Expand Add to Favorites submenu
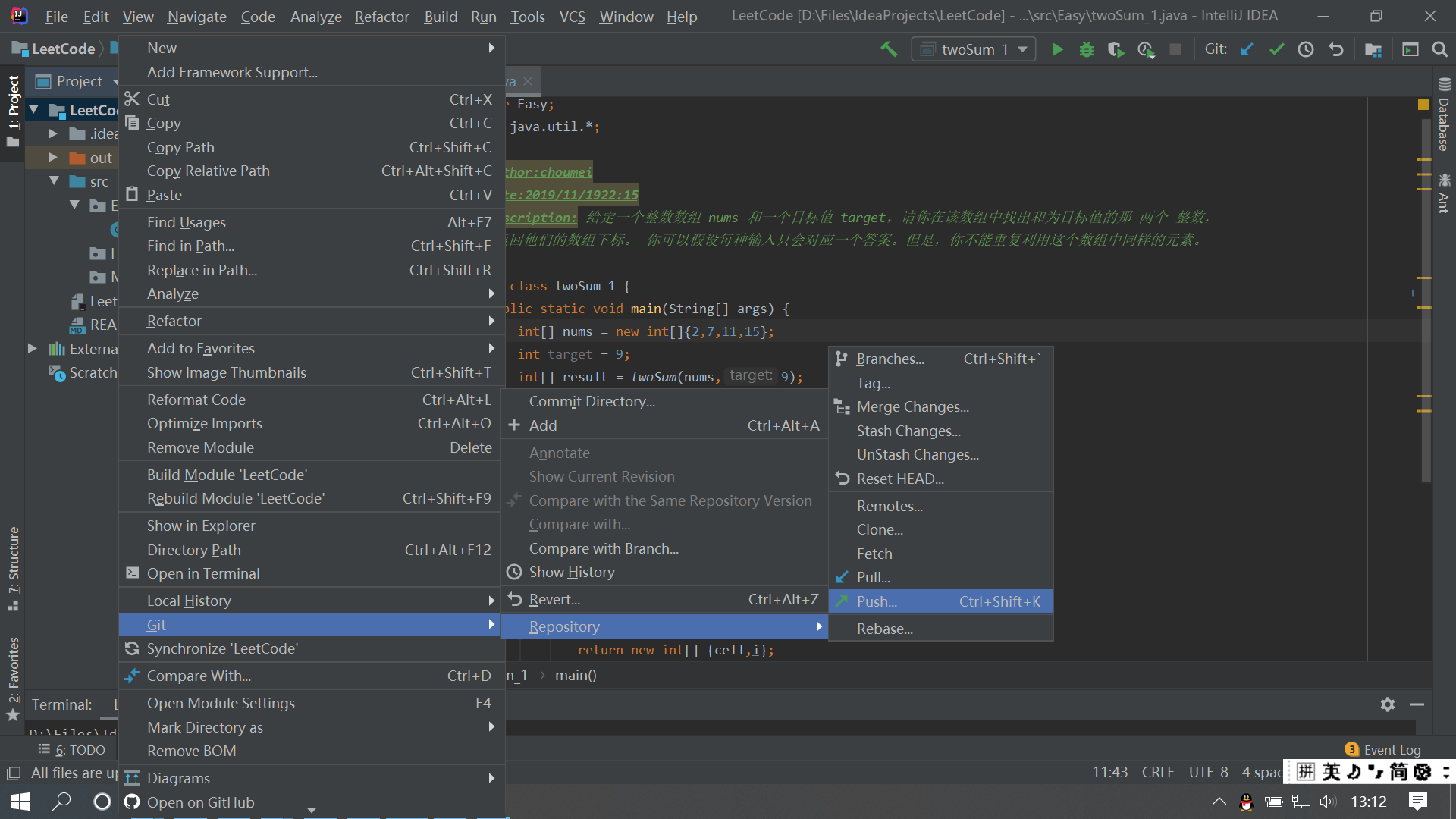 tap(312, 348)
